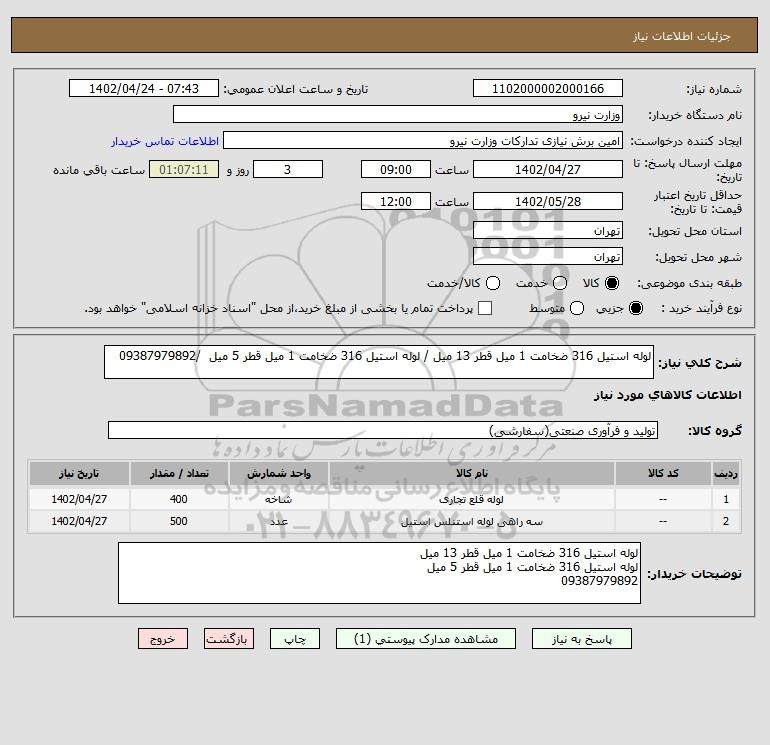Click the buyer notes text area

379,573
